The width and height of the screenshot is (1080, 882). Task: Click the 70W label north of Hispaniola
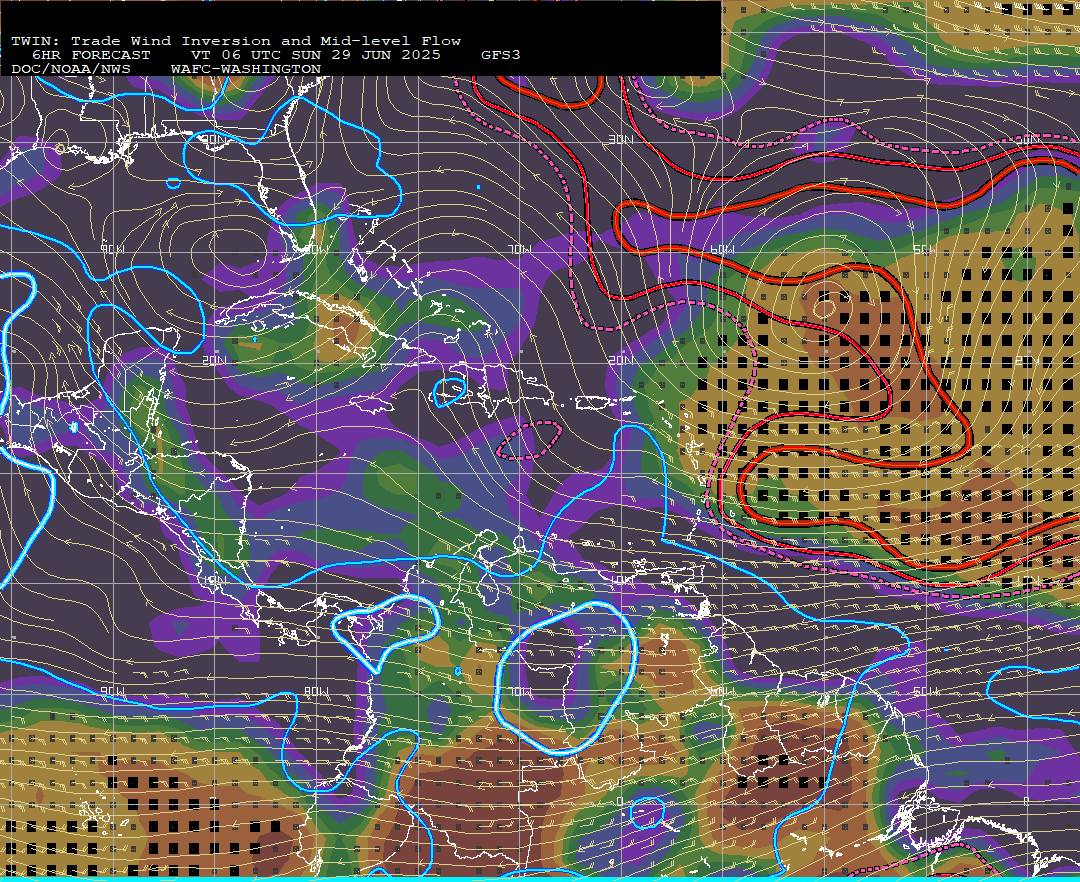click(520, 249)
